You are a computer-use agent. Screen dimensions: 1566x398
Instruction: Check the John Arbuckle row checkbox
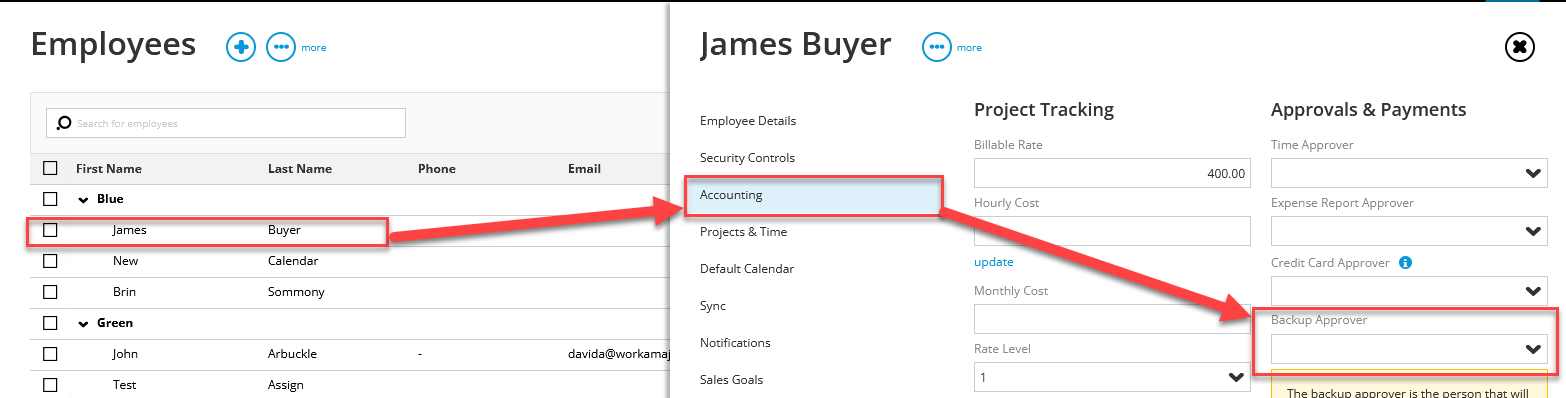point(50,354)
